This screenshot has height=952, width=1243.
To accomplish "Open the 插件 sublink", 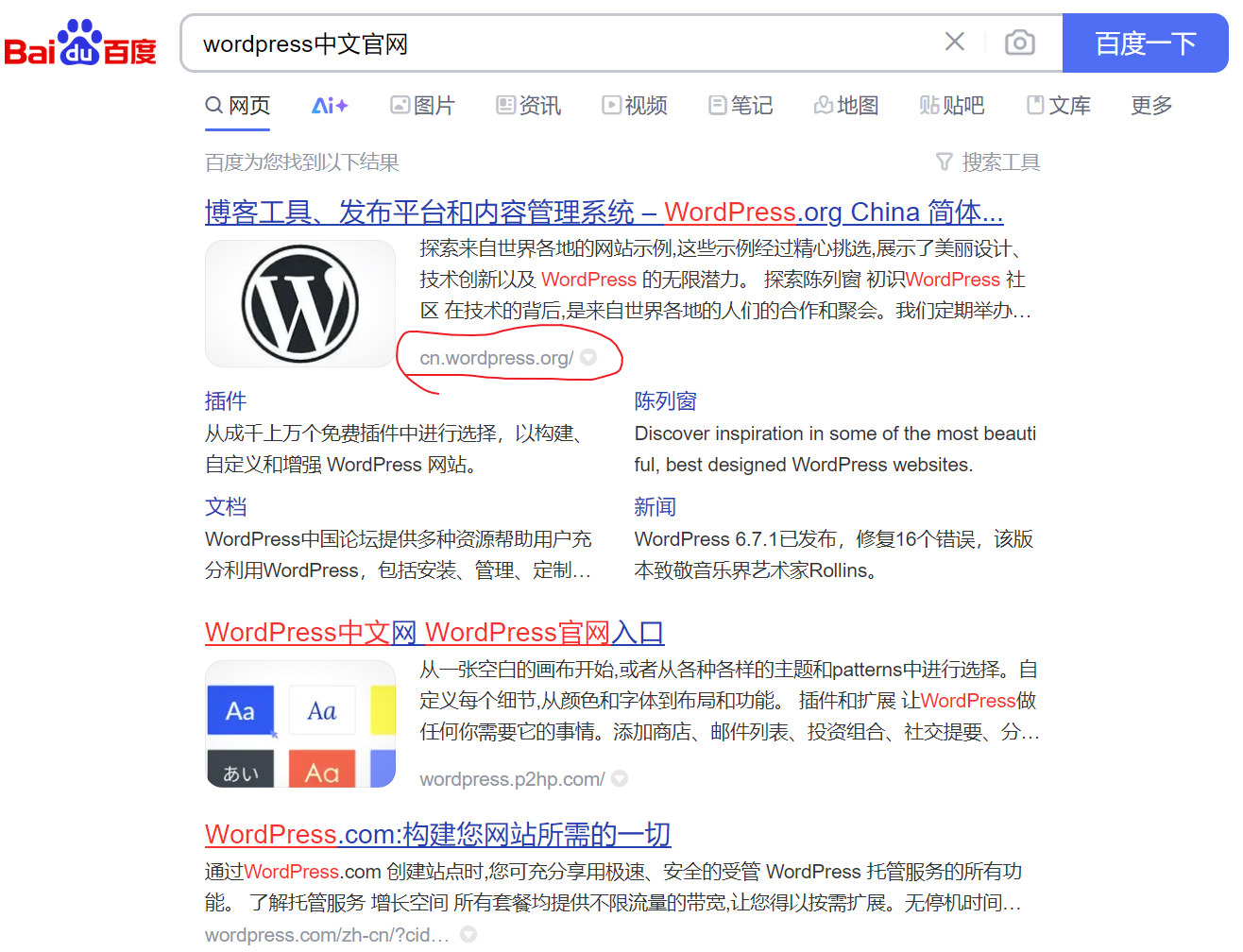I will click(x=226, y=400).
